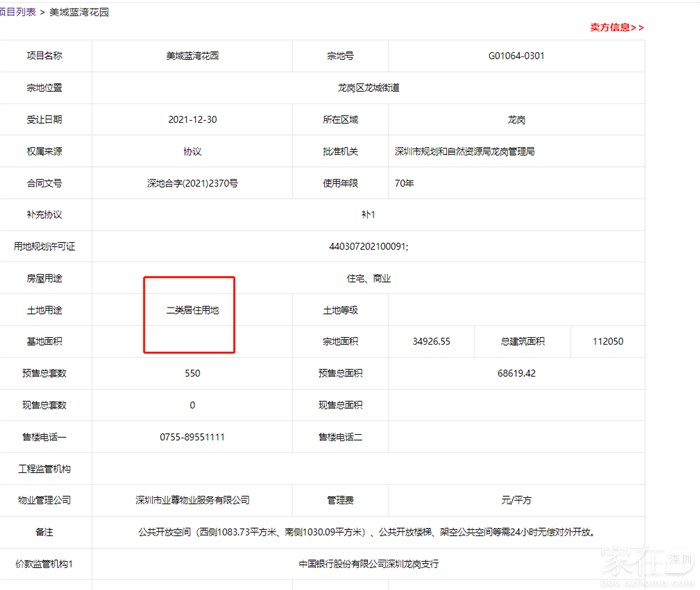
Task: Click permit number 440307202100091
Action: coord(368,246)
